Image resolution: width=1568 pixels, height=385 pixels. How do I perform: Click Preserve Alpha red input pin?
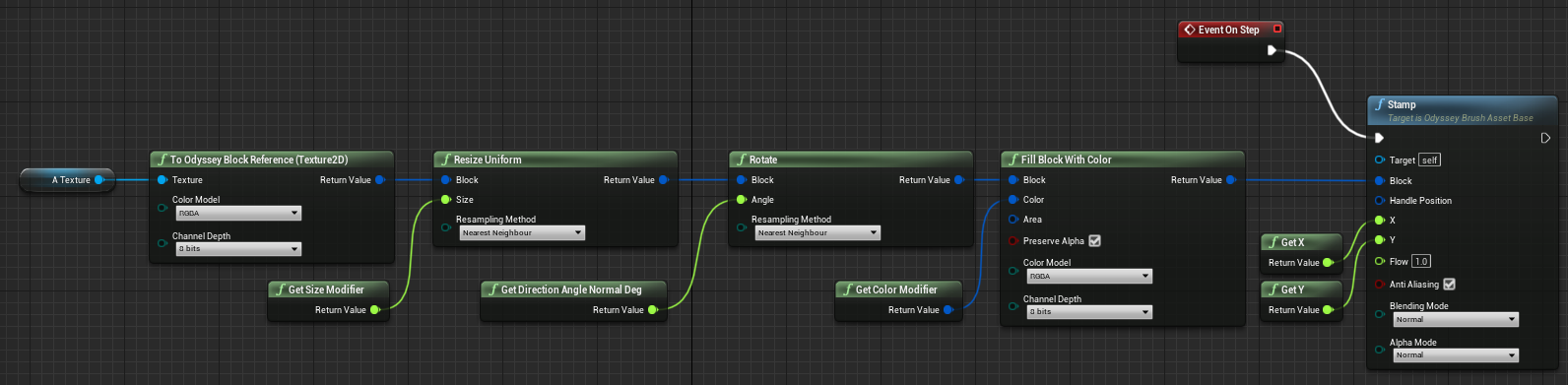click(1013, 241)
